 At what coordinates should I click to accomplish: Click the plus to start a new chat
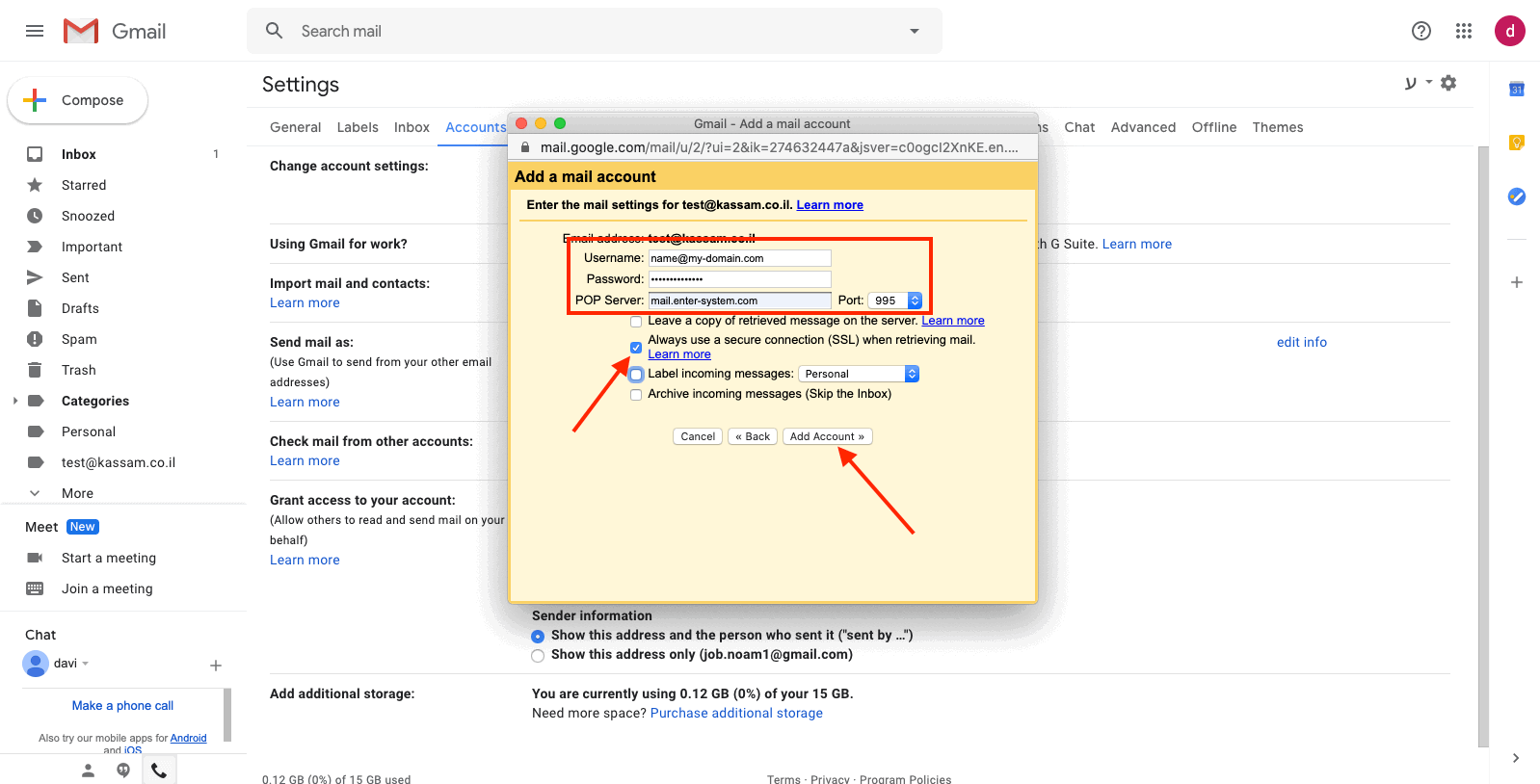(216, 666)
